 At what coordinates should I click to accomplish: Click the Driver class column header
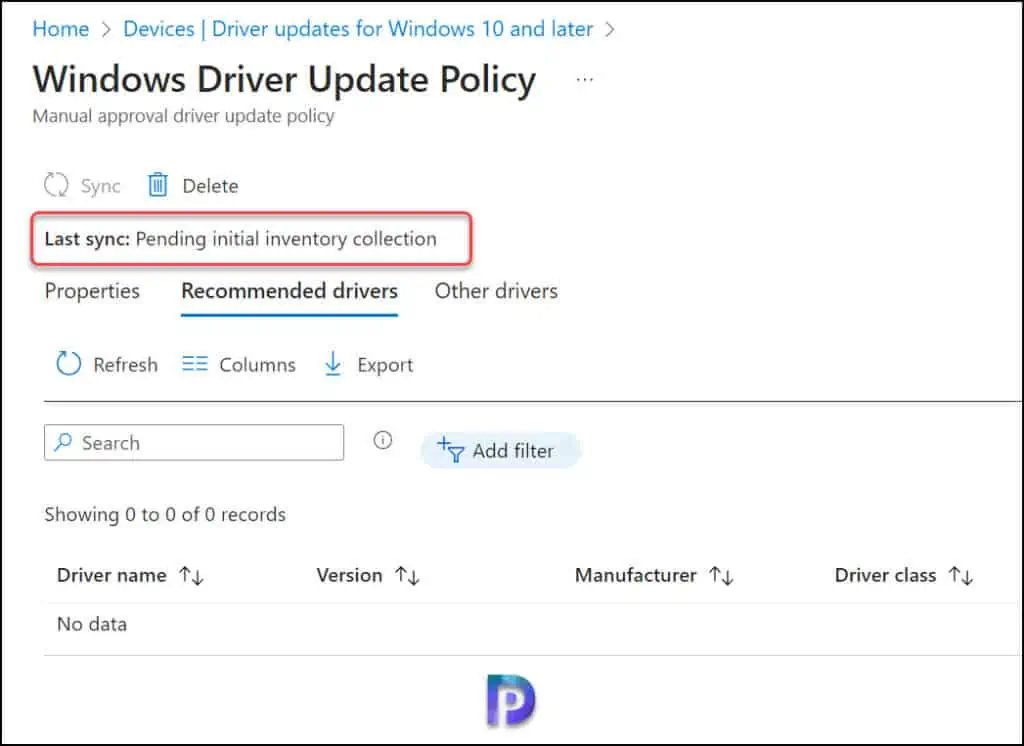886,576
